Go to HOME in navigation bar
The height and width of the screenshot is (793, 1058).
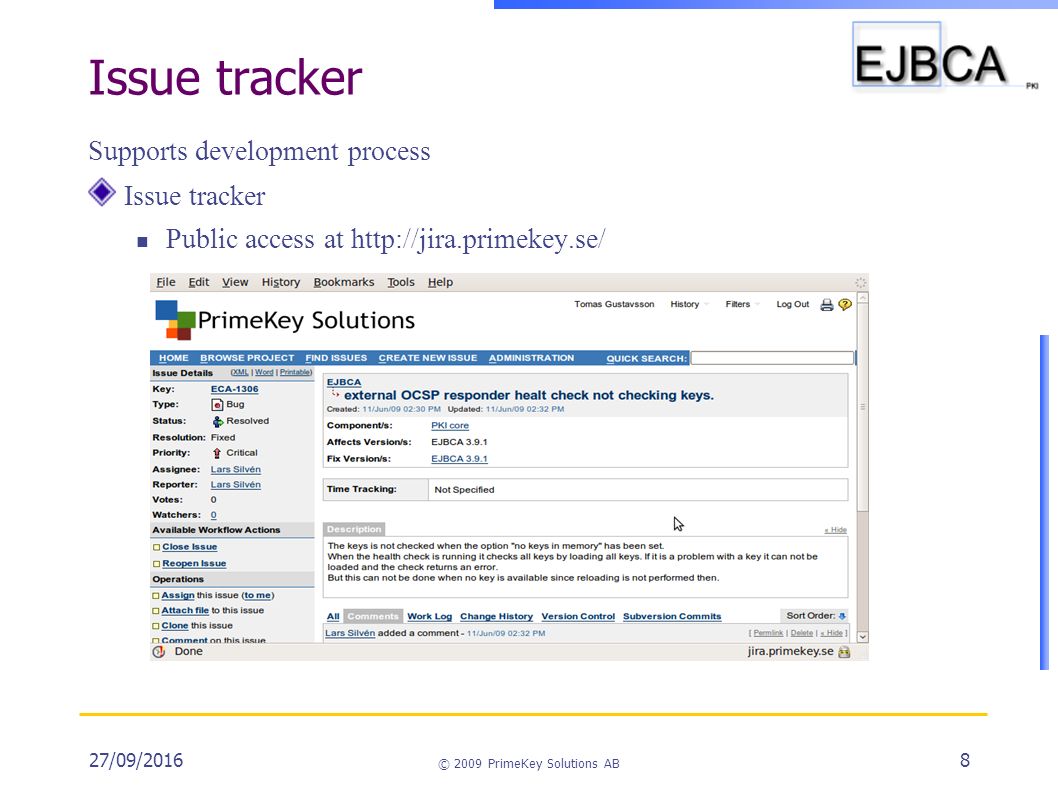coord(173,358)
